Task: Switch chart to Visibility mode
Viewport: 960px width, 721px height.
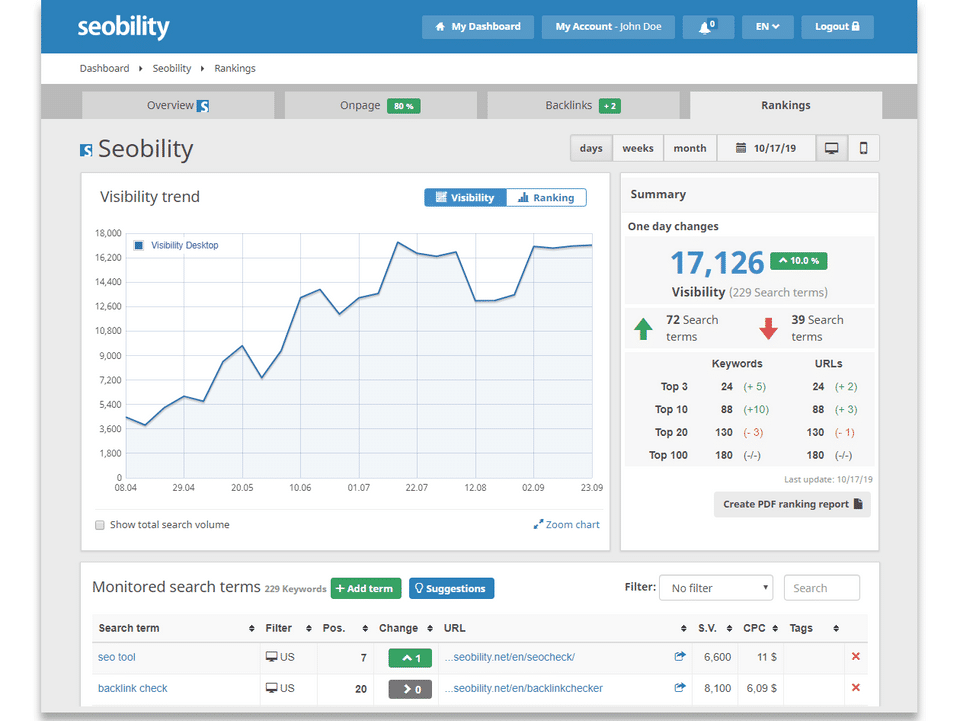Action: pos(465,198)
